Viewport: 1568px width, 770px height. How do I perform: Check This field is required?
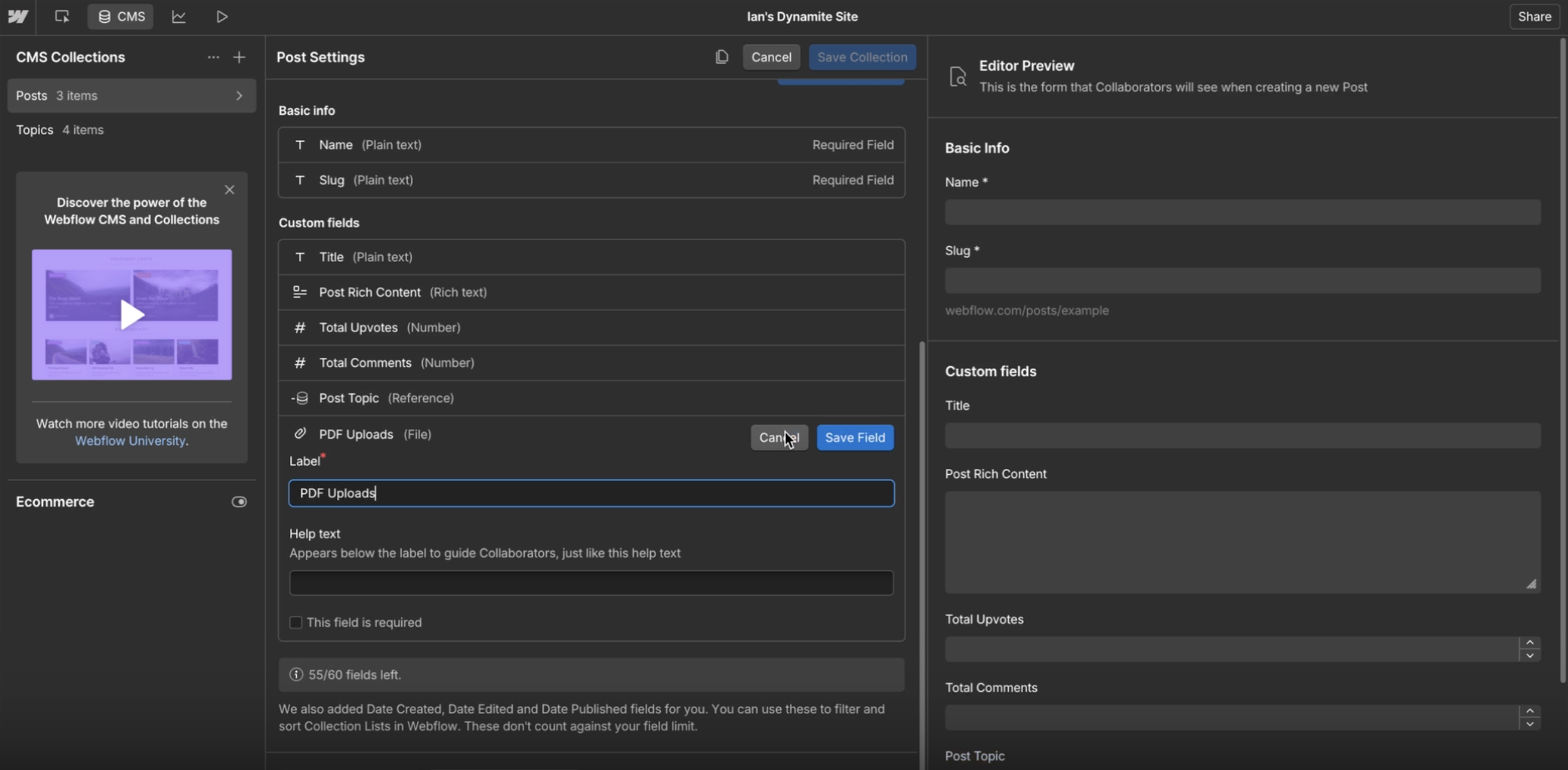[x=296, y=623]
